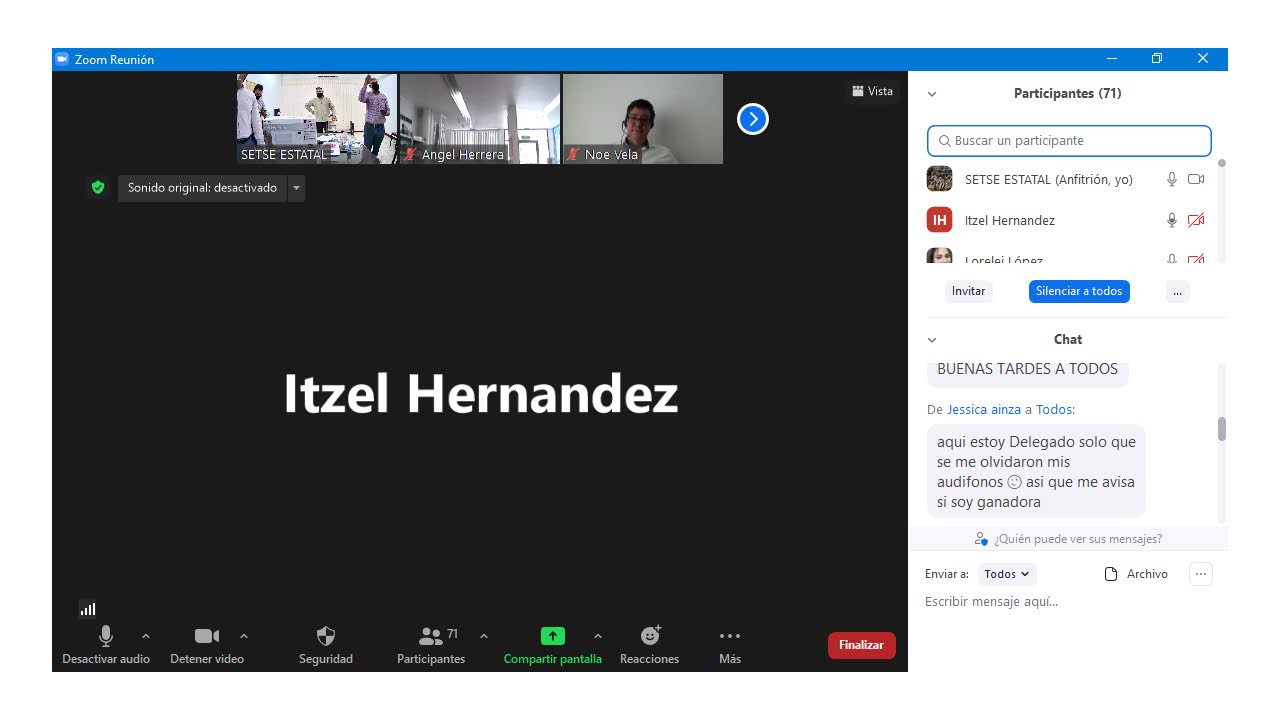
Task: Expand the audio options caret
Action: [146, 636]
